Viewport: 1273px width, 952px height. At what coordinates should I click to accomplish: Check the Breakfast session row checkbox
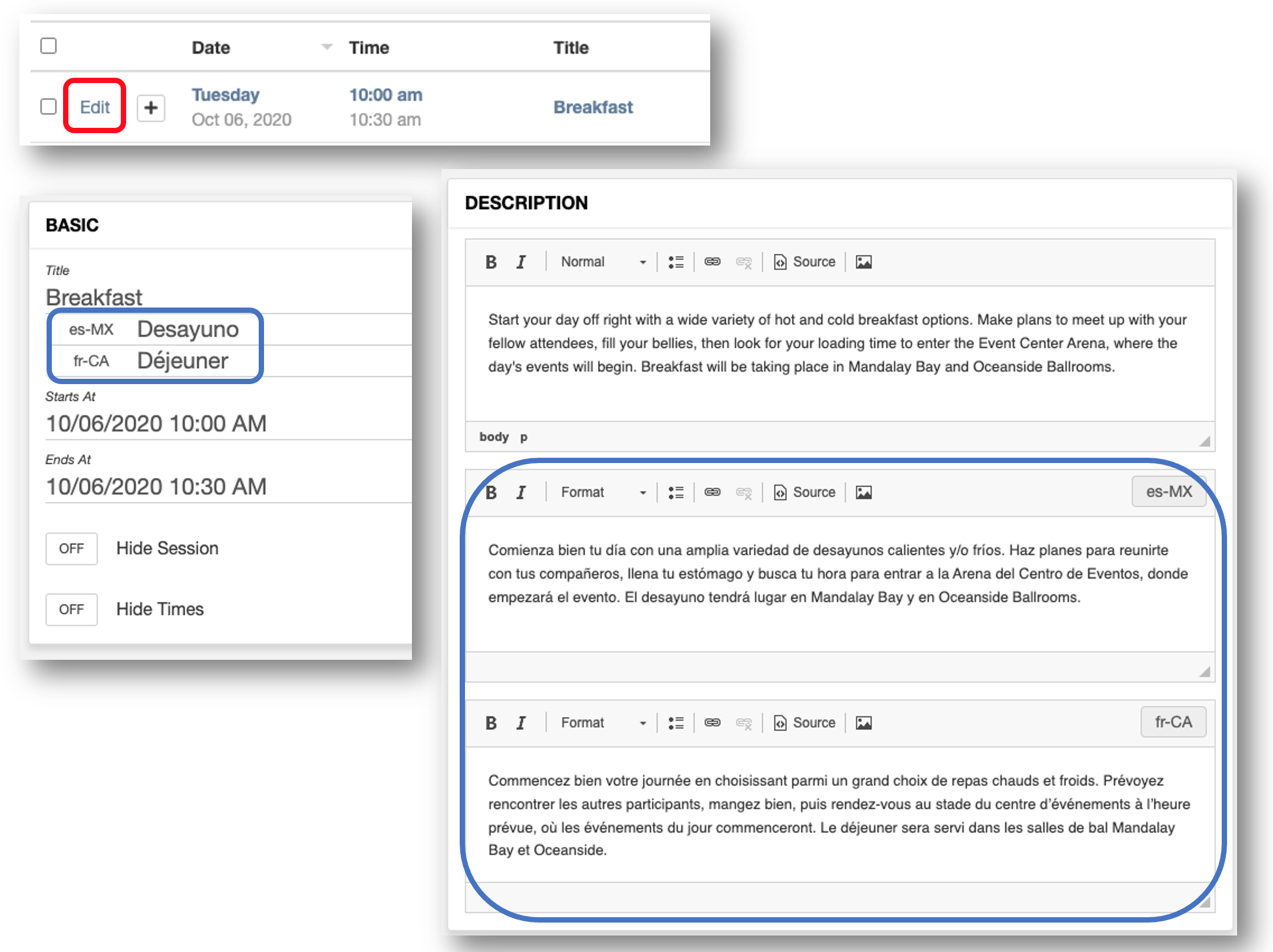(x=48, y=107)
